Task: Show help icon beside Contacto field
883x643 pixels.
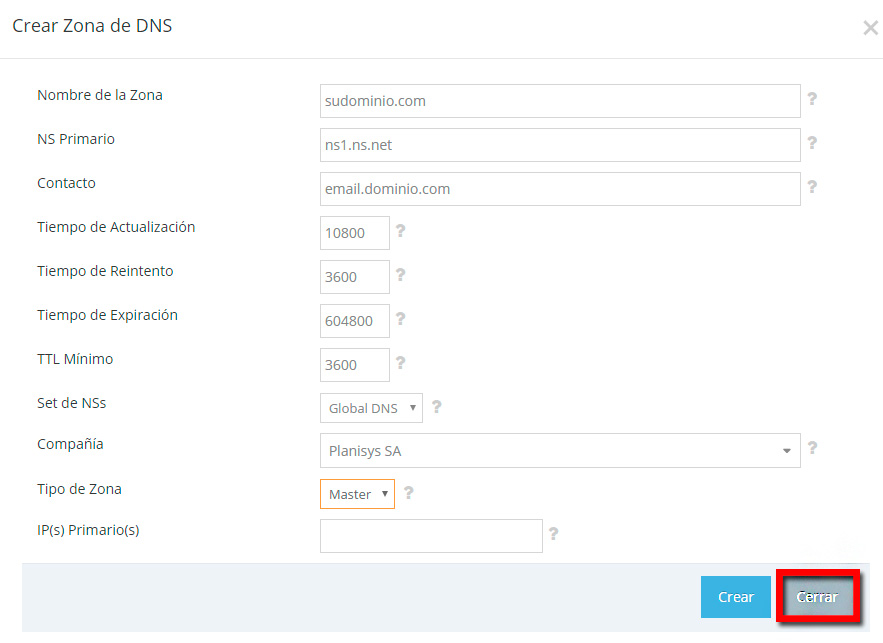Action: (x=812, y=186)
